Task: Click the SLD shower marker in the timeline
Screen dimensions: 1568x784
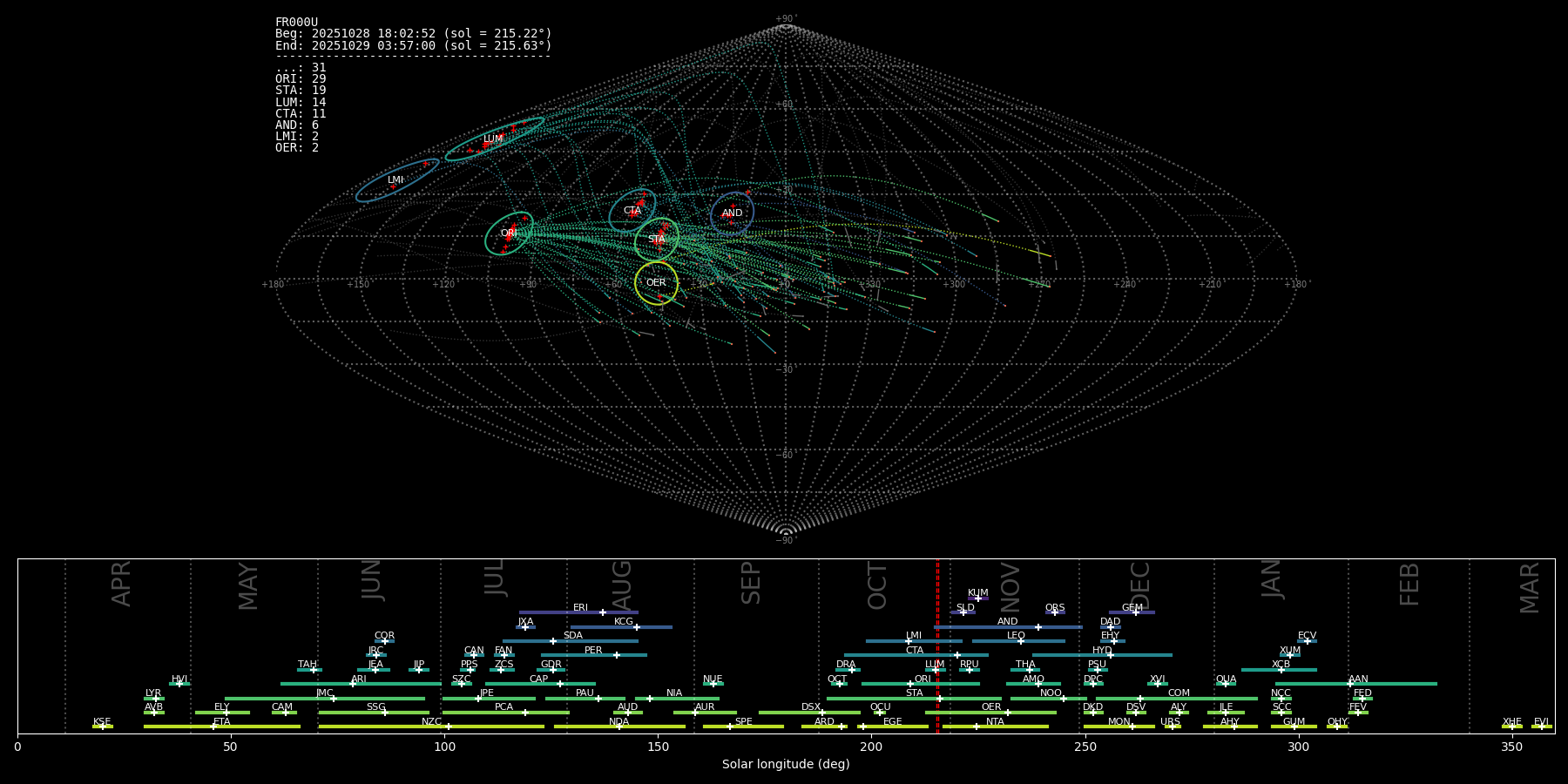Action: tap(963, 612)
